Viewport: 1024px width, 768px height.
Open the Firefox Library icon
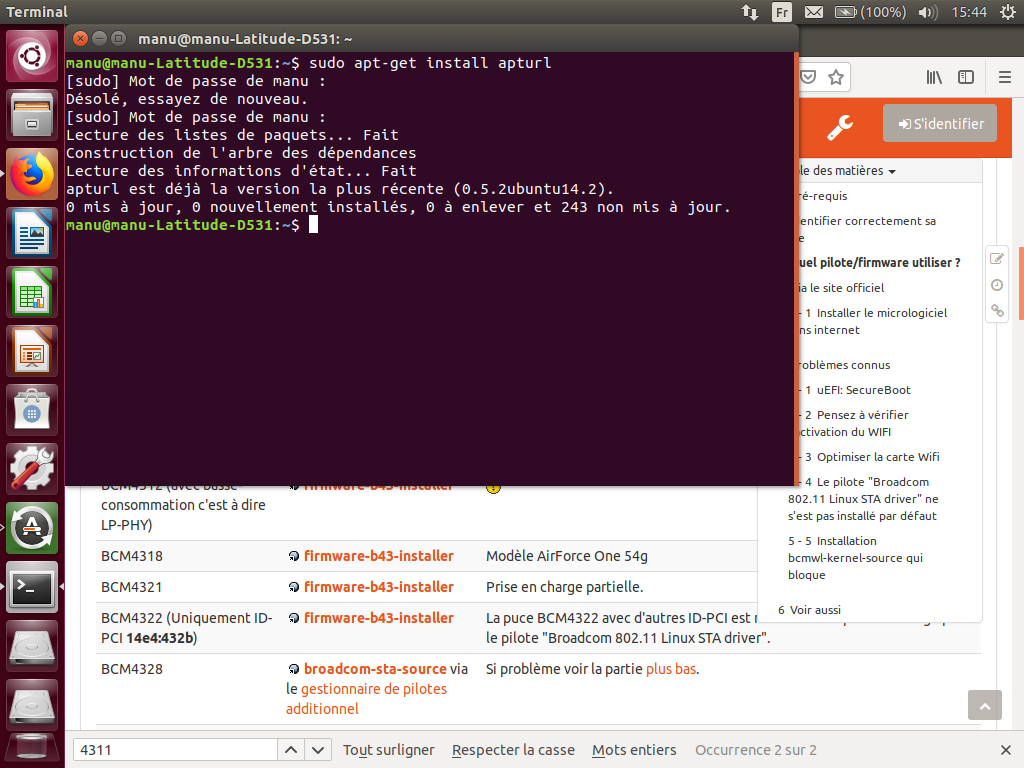point(934,77)
